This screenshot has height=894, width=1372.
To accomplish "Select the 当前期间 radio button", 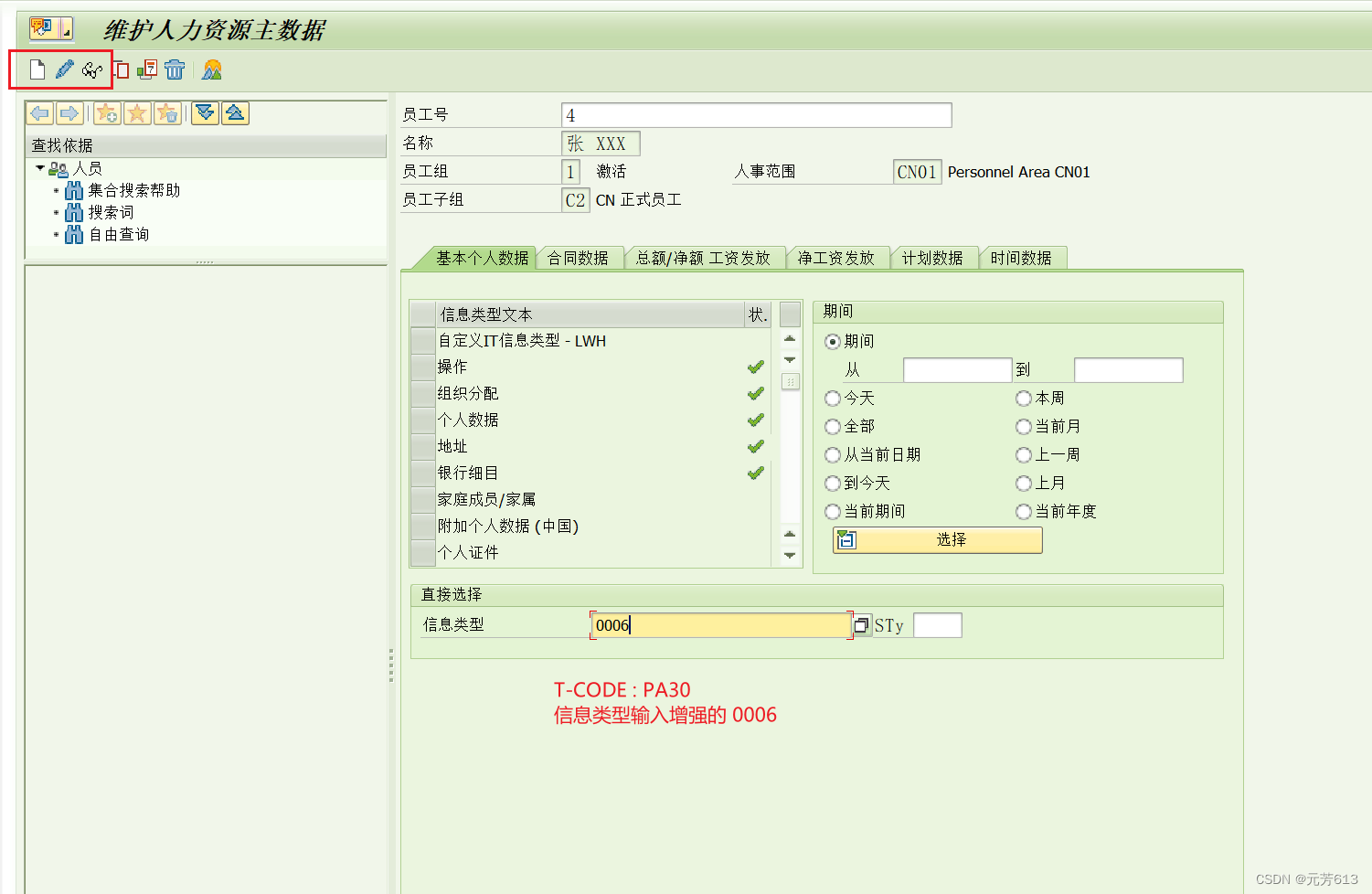I will click(833, 512).
